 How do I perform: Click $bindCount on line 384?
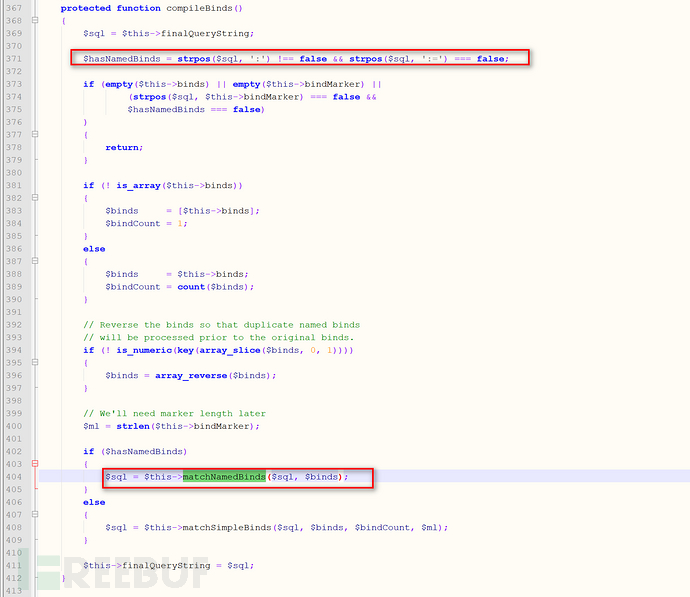[133, 223]
